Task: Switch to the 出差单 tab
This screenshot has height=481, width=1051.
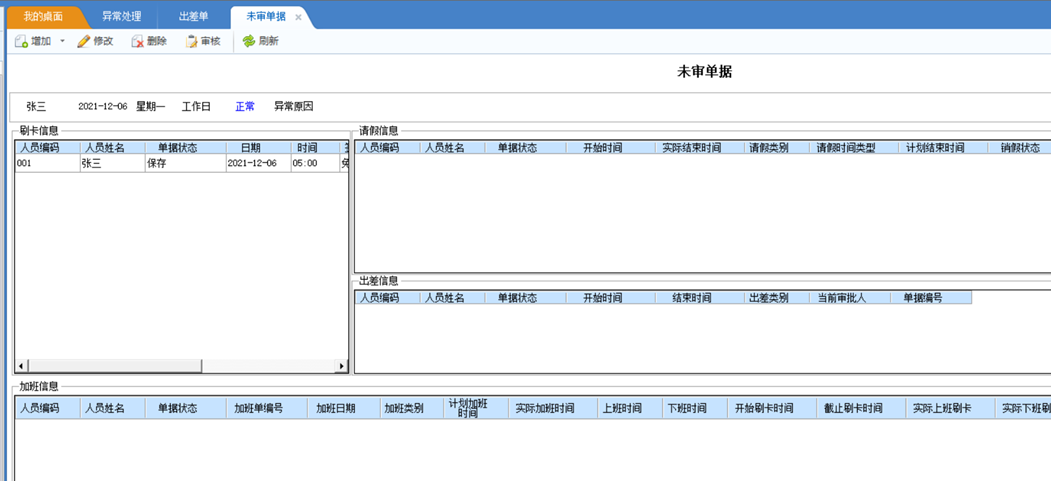Action: click(194, 17)
